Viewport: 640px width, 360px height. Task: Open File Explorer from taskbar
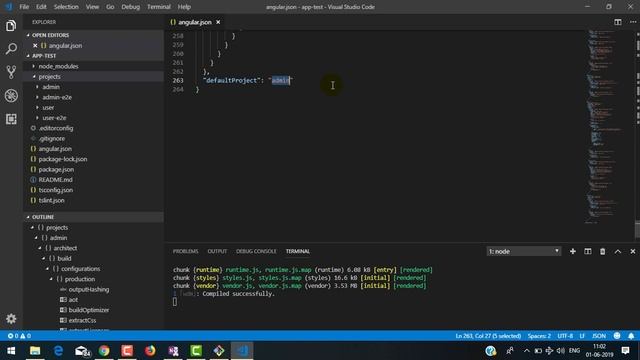click(x=35, y=351)
